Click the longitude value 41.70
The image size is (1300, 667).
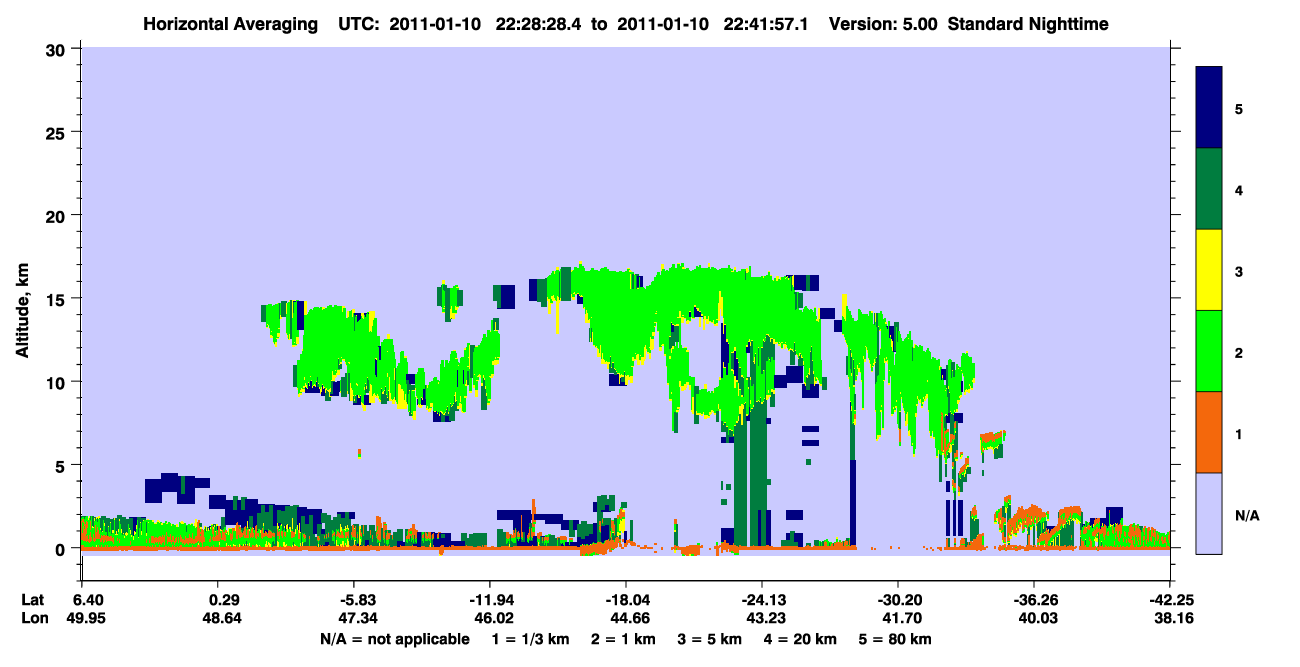click(904, 619)
